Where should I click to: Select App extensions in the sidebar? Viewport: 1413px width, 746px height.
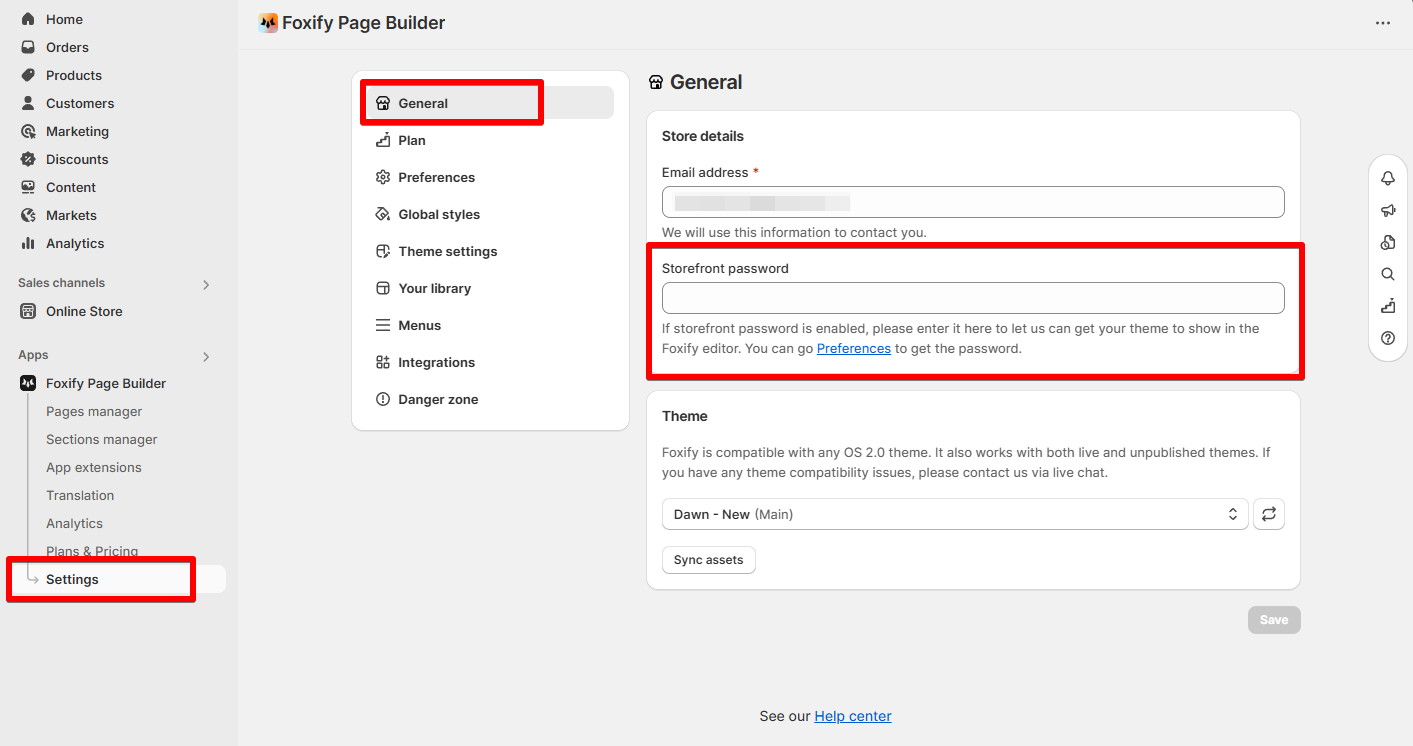94,467
